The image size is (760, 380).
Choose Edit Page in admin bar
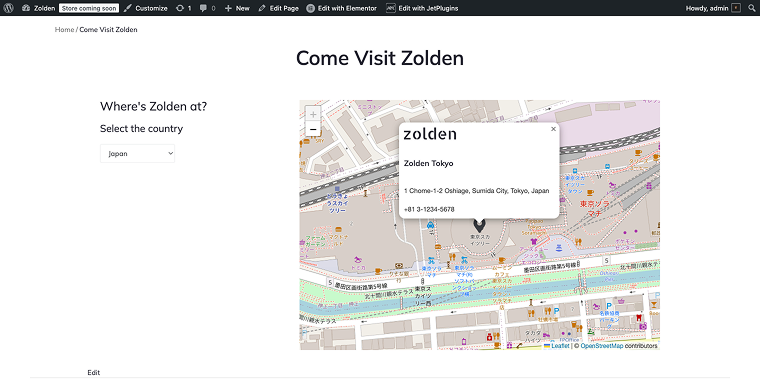[x=278, y=8]
